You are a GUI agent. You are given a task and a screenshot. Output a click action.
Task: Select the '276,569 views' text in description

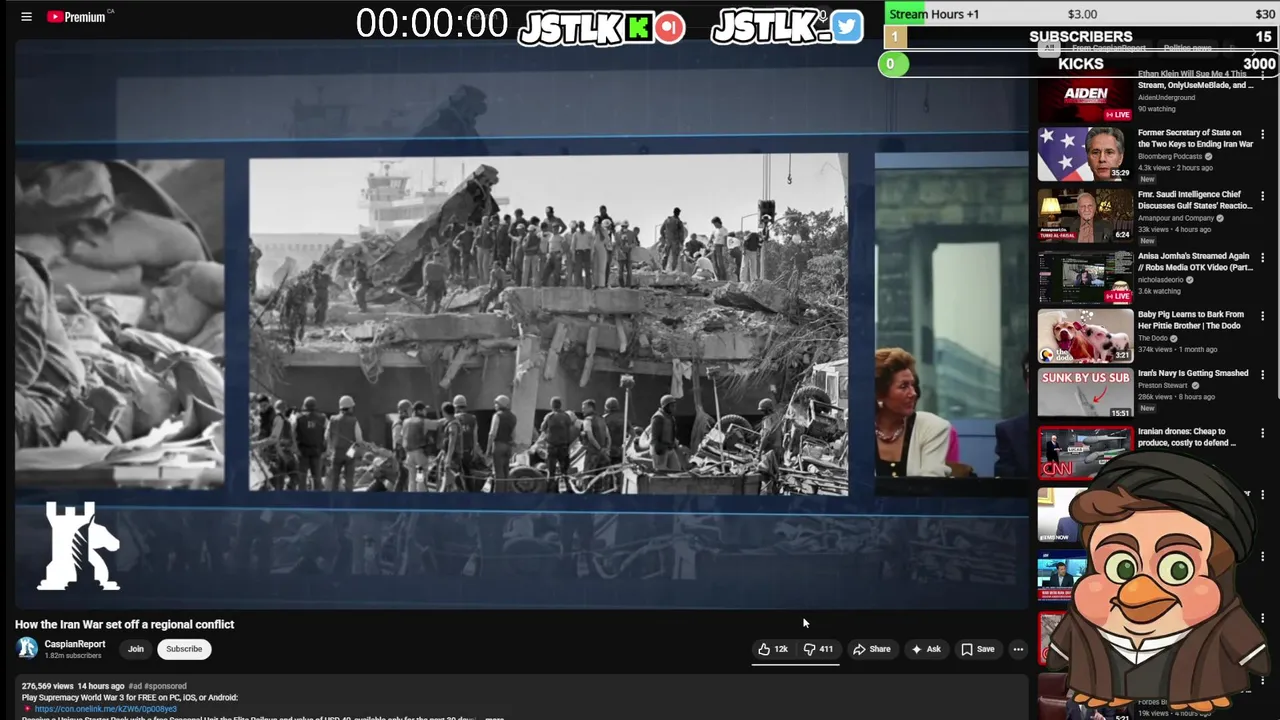(48, 686)
